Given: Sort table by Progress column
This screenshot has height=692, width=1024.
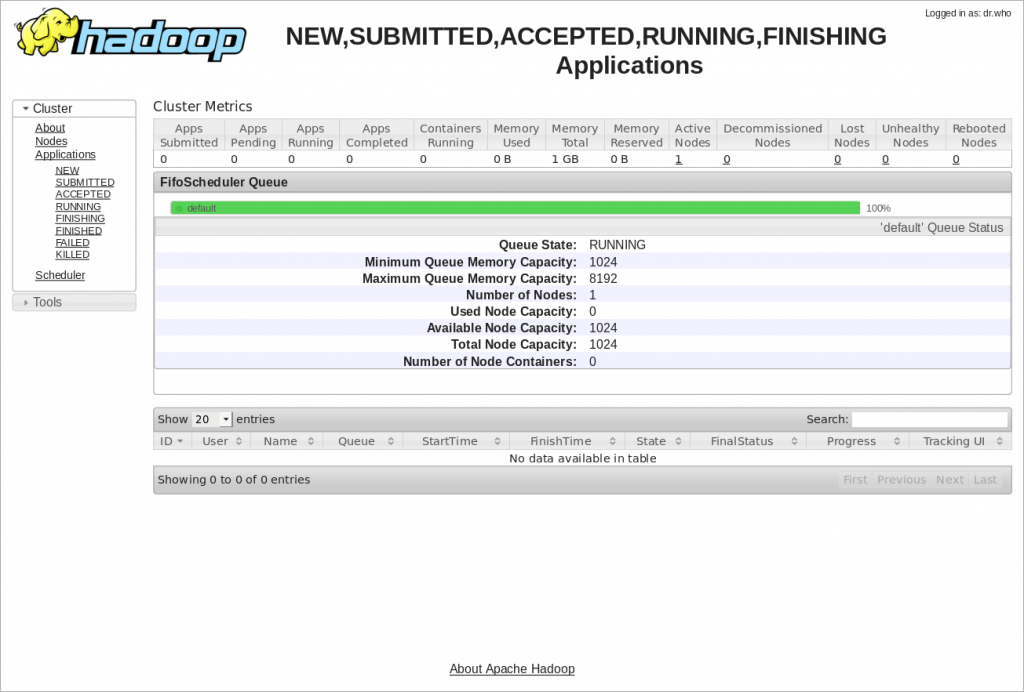Looking at the screenshot, I should point(858,441).
